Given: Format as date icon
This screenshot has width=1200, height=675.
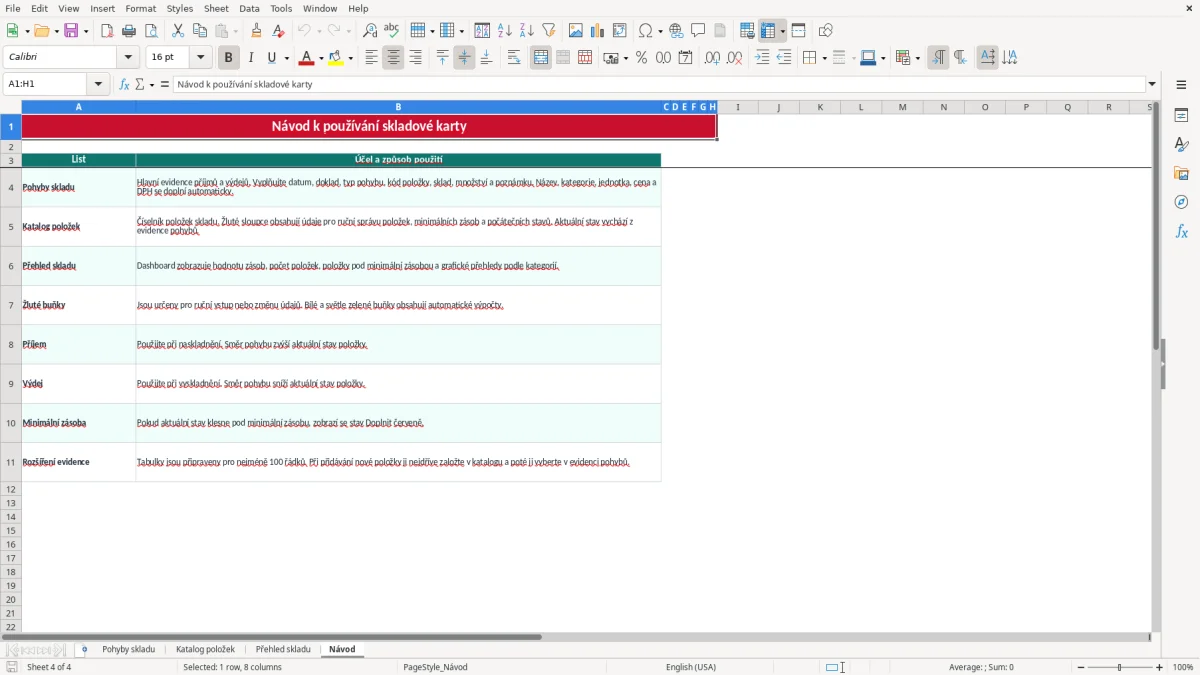Looking at the screenshot, I should pos(685,58).
